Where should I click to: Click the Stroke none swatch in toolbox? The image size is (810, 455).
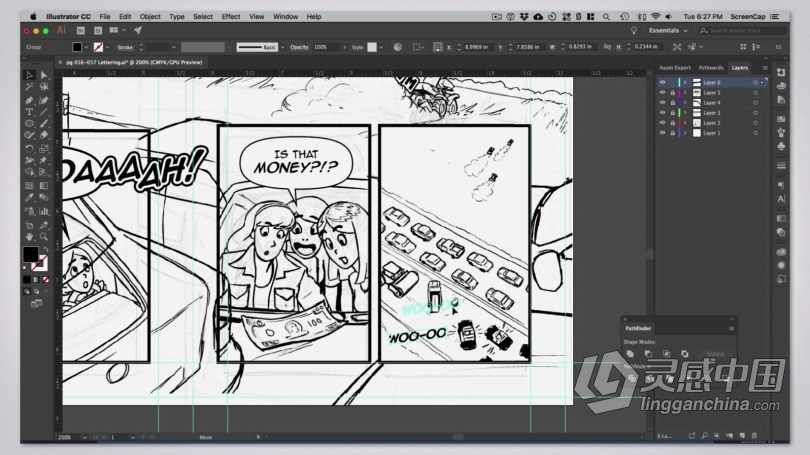(x=39, y=264)
